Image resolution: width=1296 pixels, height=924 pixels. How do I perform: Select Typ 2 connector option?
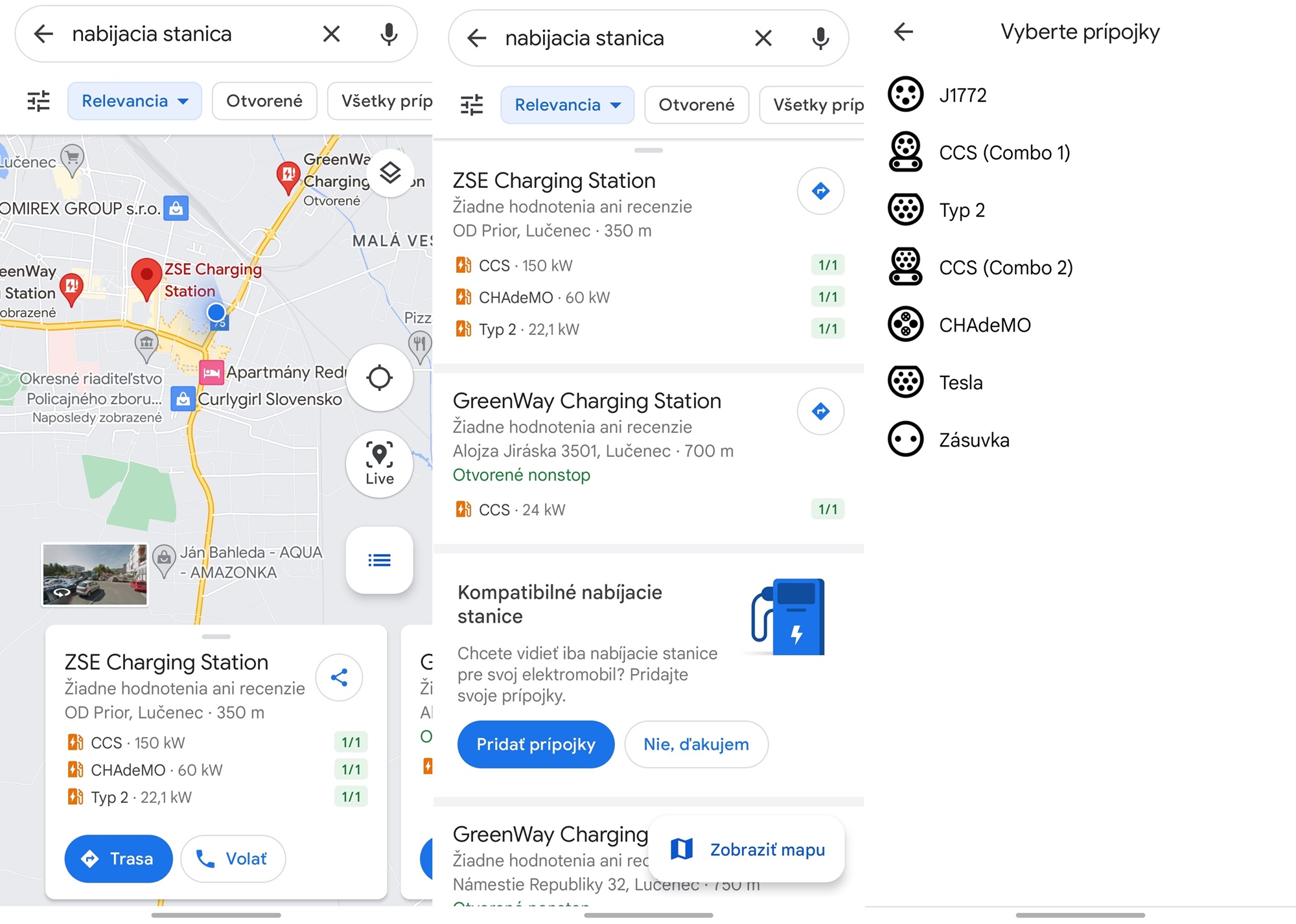coord(1080,211)
